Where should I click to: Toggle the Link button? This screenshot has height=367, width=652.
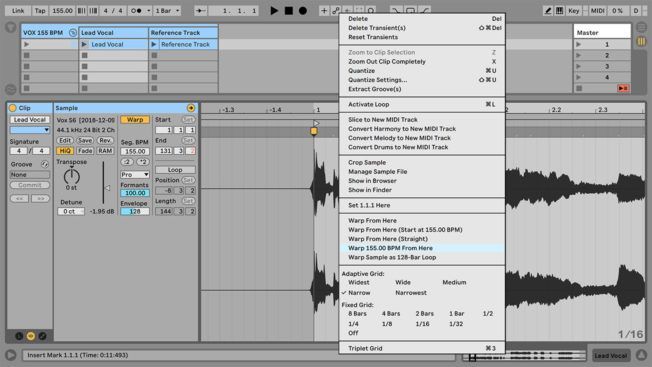click(x=18, y=11)
